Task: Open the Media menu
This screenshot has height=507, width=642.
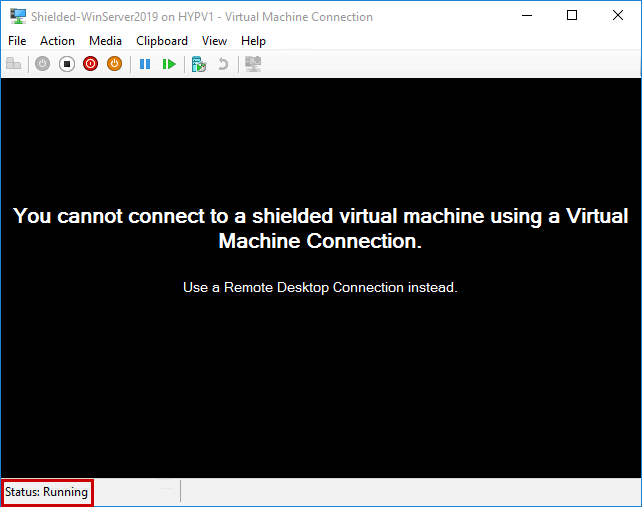Action: tap(105, 41)
